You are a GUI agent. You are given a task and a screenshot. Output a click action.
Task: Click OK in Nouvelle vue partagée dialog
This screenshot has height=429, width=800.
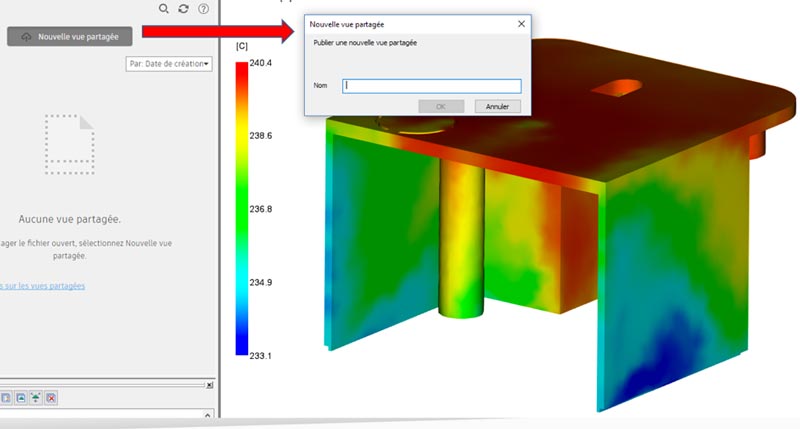(441, 106)
